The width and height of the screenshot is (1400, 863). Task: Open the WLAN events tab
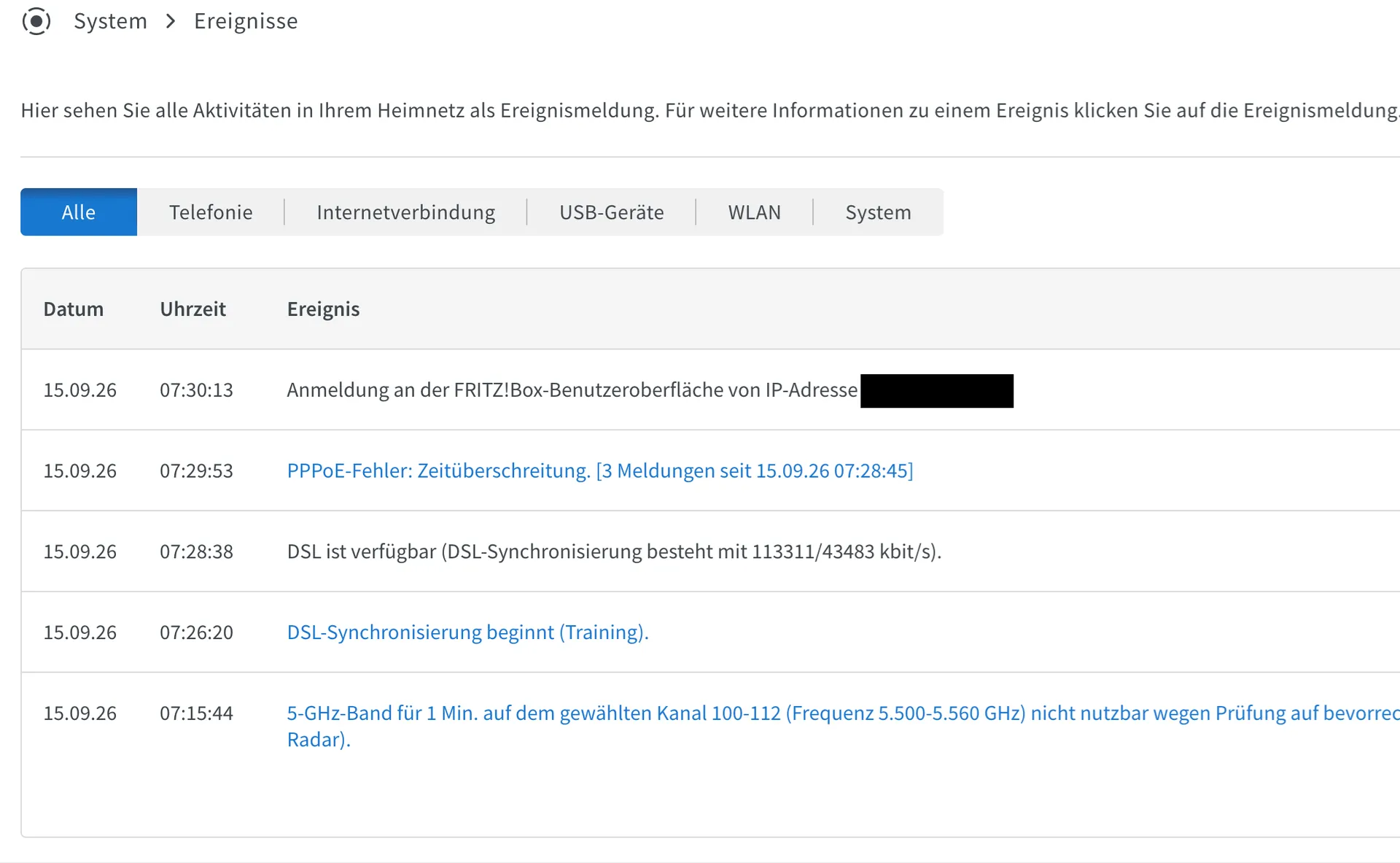click(754, 212)
